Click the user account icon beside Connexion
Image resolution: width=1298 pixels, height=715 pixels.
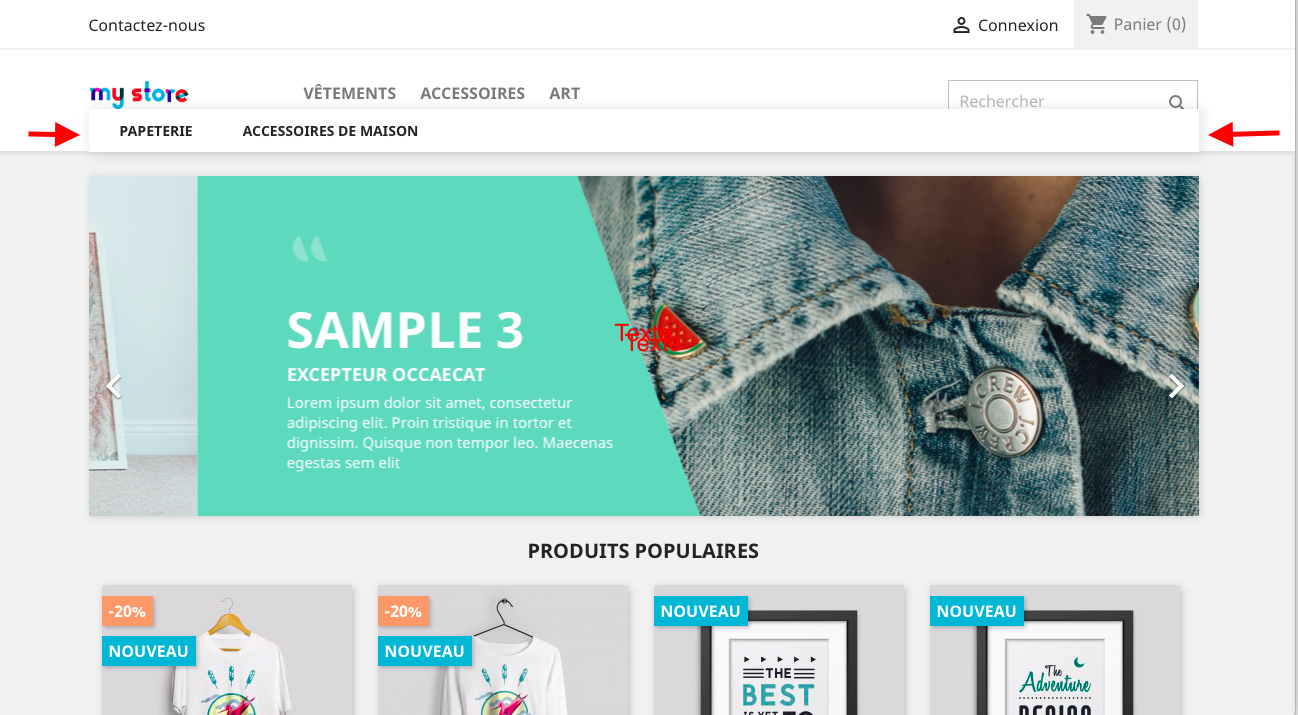[961, 25]
